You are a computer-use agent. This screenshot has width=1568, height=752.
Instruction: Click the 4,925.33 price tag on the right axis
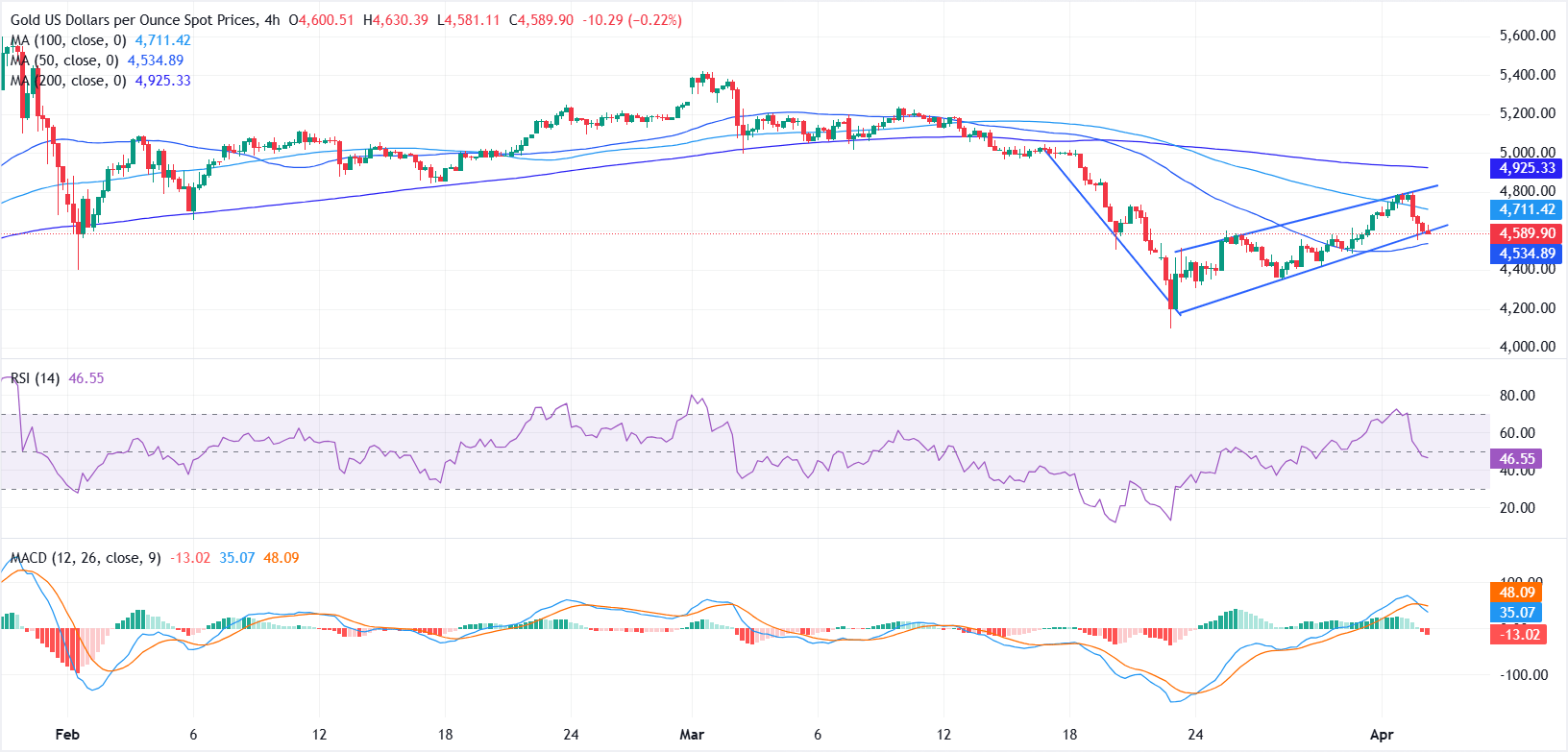point(1527,168)
